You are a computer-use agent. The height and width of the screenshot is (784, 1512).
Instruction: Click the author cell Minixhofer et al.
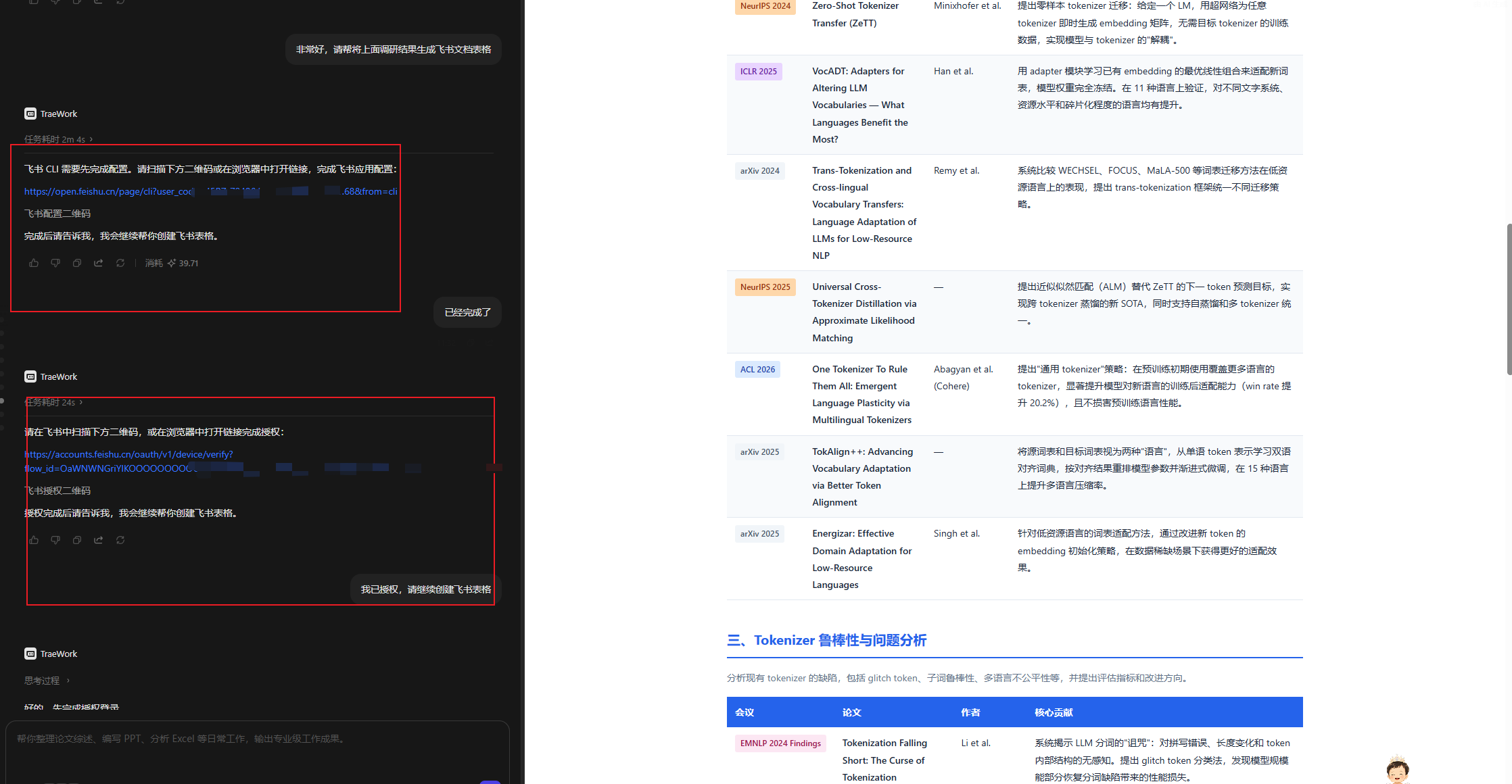pyautogui.click(x=968, y=5)
